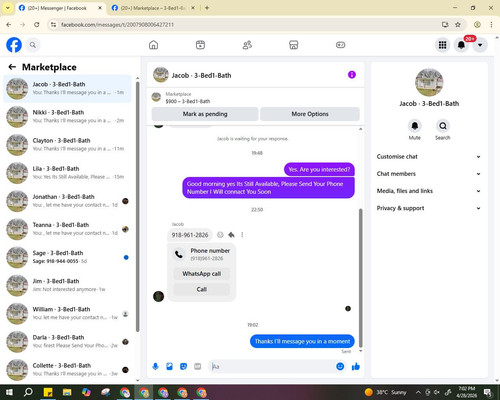Image resolution: width=500 pixels, height=400 pixels.
Task: Open the $900 3-Bed1-Bath Marketplace listing link
Action: pos(188,101)
